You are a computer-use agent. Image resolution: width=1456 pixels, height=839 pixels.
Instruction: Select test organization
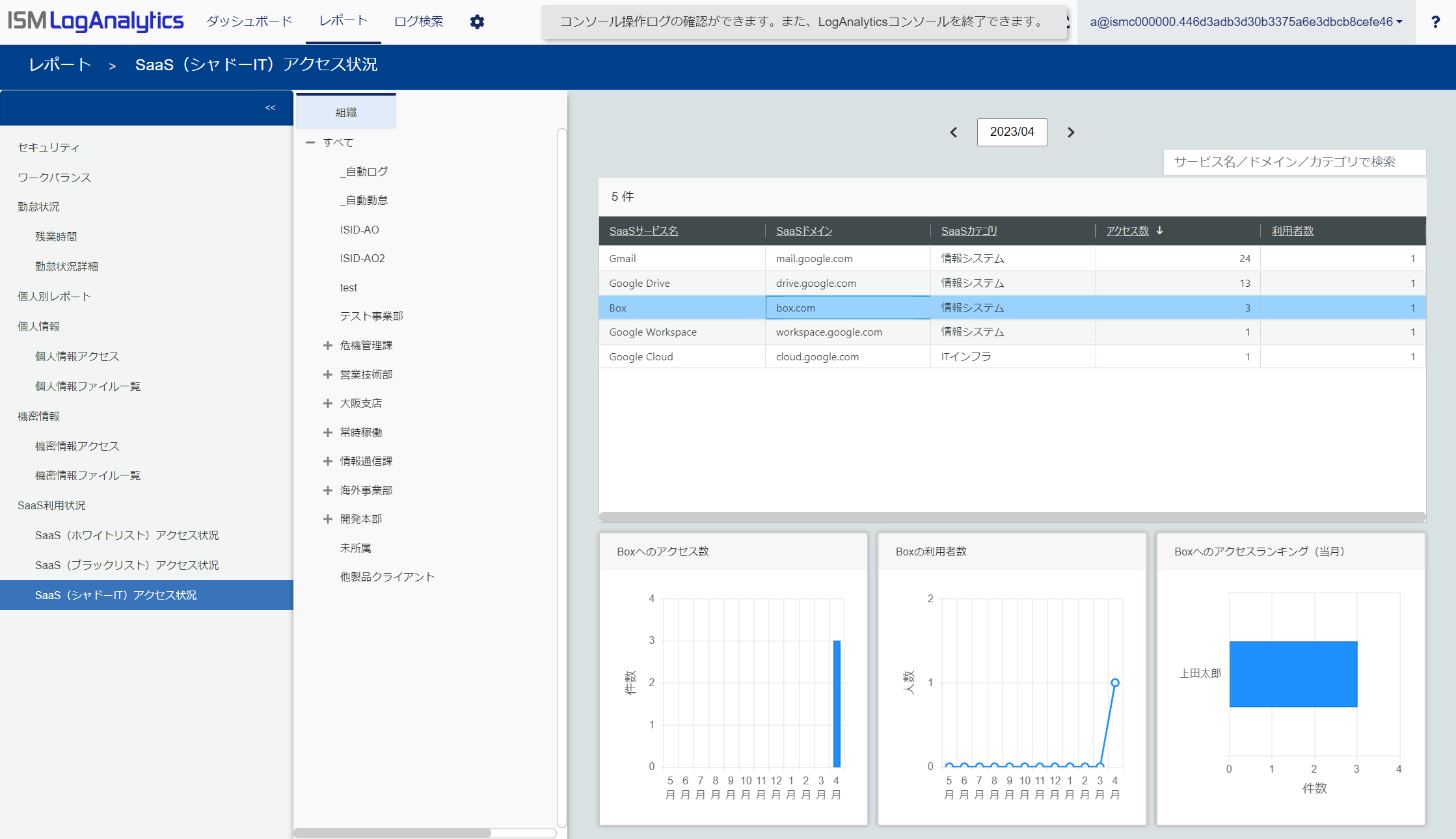coord(348,287)
